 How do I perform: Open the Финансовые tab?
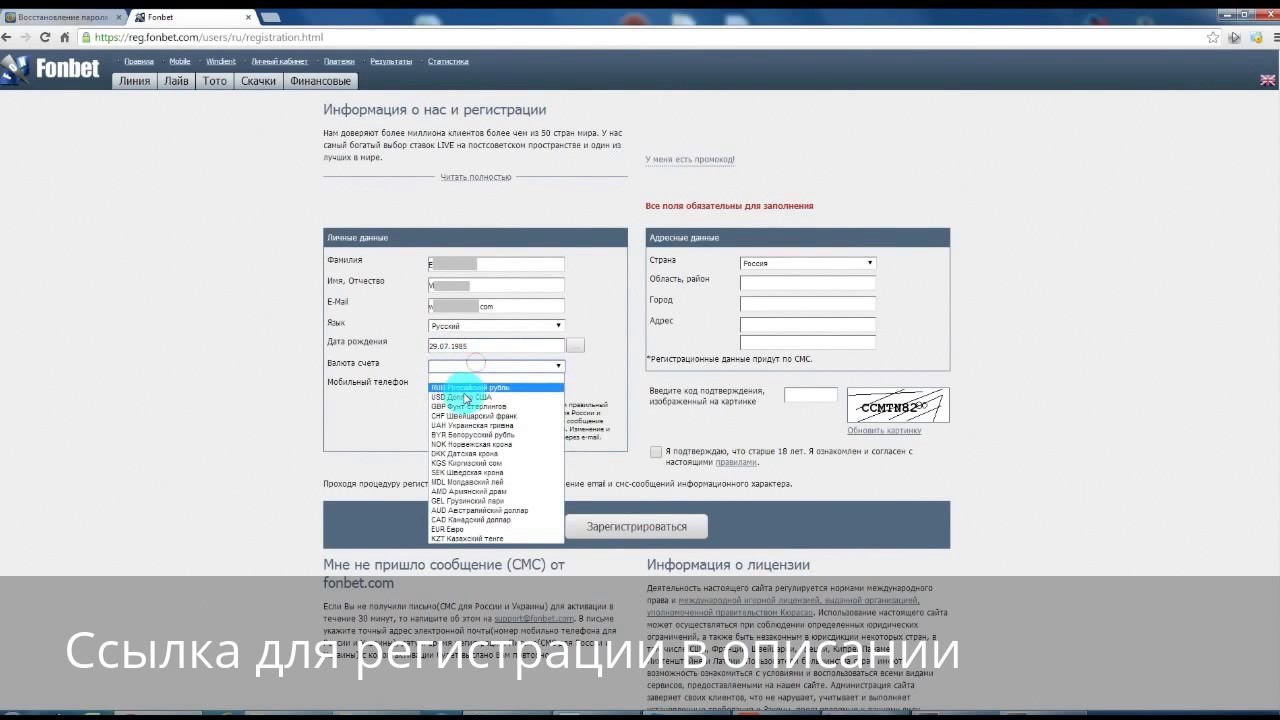tap(320, 81)
